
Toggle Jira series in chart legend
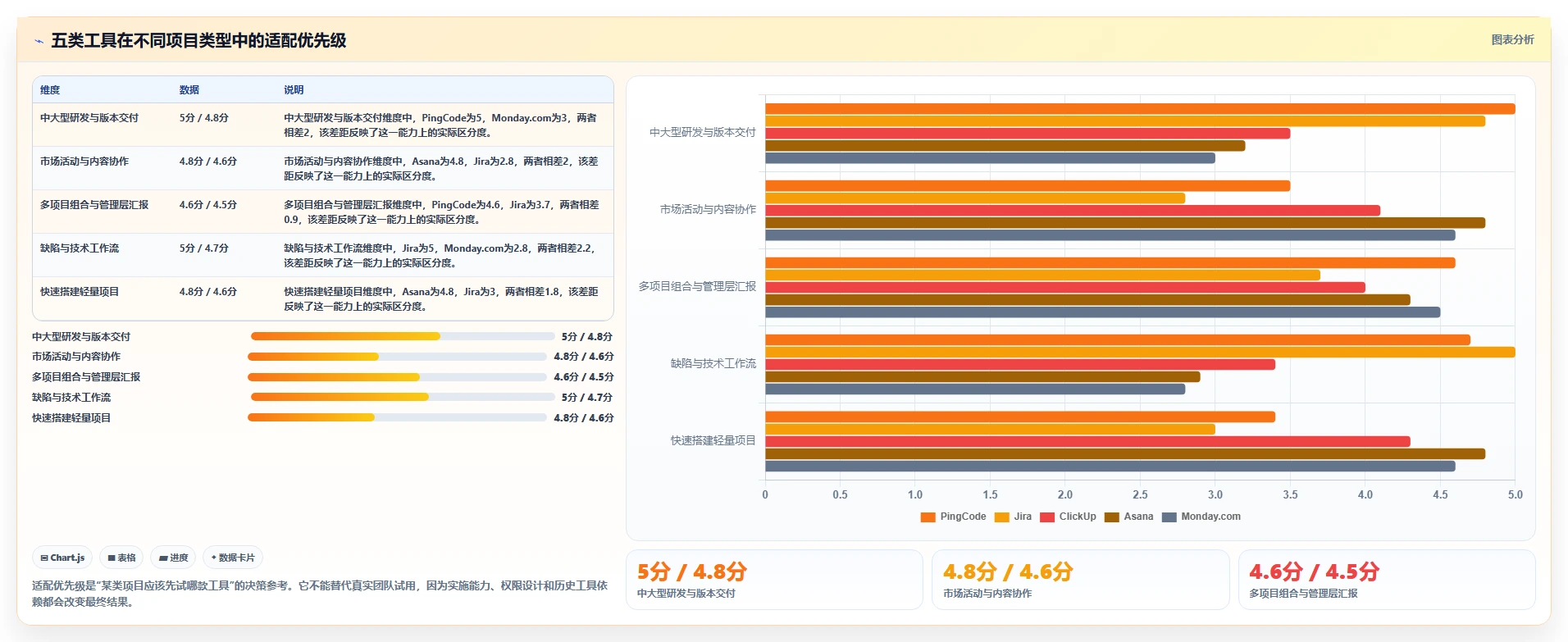click(1013, 517)
